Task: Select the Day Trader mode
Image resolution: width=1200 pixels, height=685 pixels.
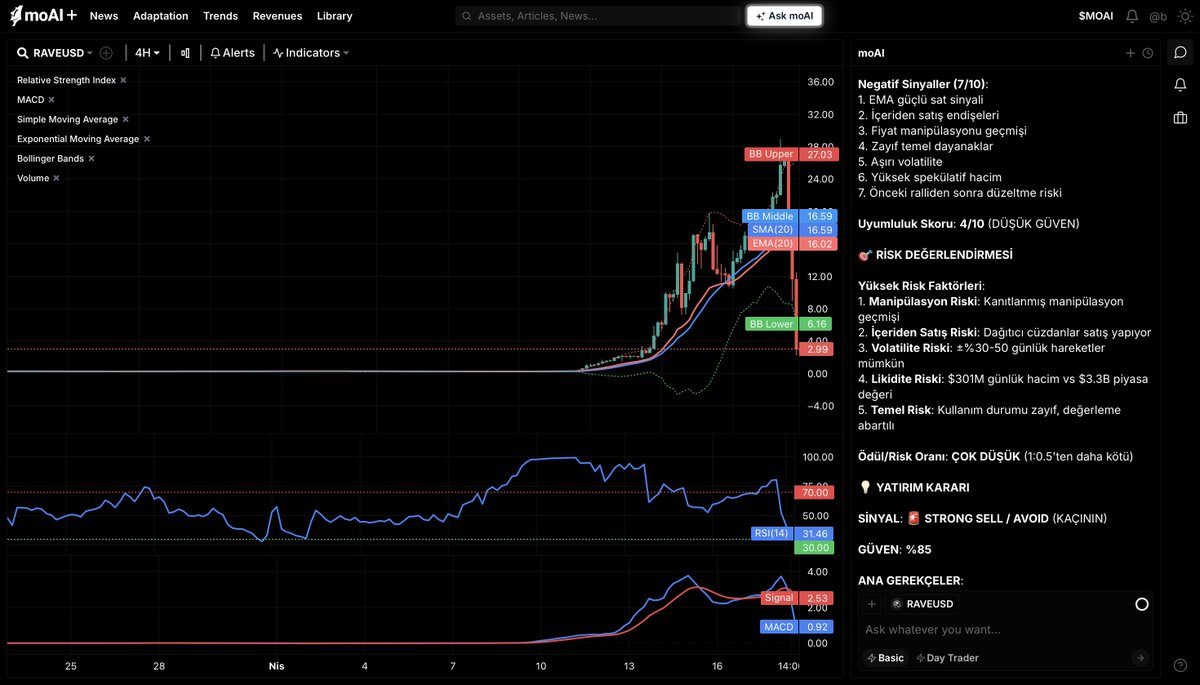Action: click(947, 658)
